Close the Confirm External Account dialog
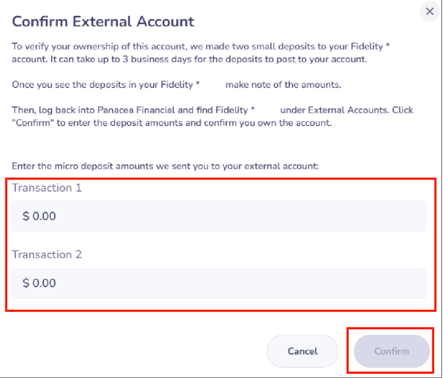The image size is (443, 378). coord(429,12)
